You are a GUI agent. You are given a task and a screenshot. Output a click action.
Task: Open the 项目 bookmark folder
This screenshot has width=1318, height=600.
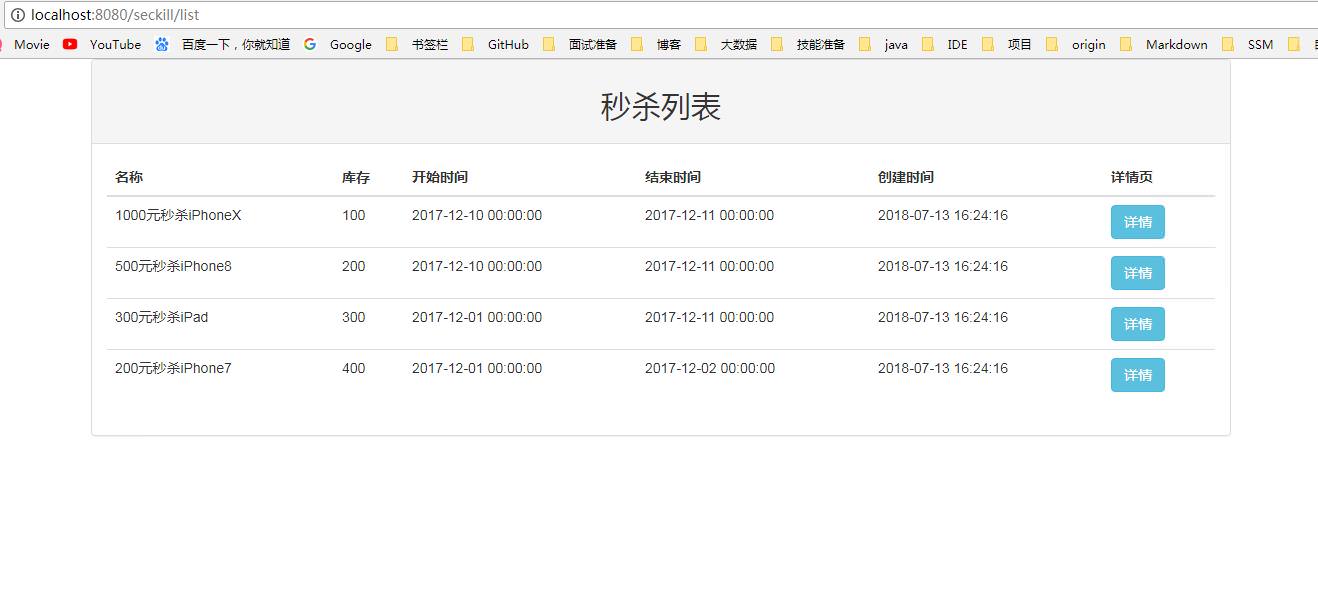1007,44
